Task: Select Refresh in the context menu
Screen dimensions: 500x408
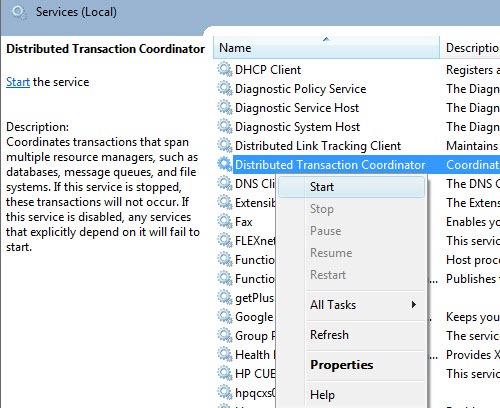Action: pyautogui.click(x=329, y=335)
